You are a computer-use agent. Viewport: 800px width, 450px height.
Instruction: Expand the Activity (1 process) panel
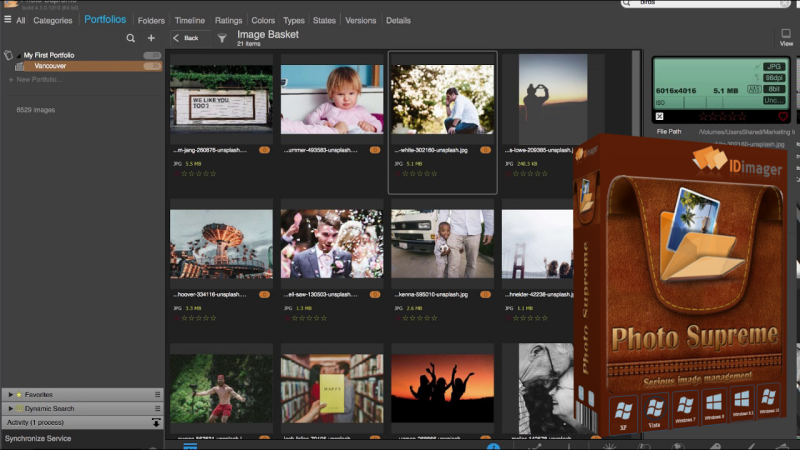tap(82, 422)
